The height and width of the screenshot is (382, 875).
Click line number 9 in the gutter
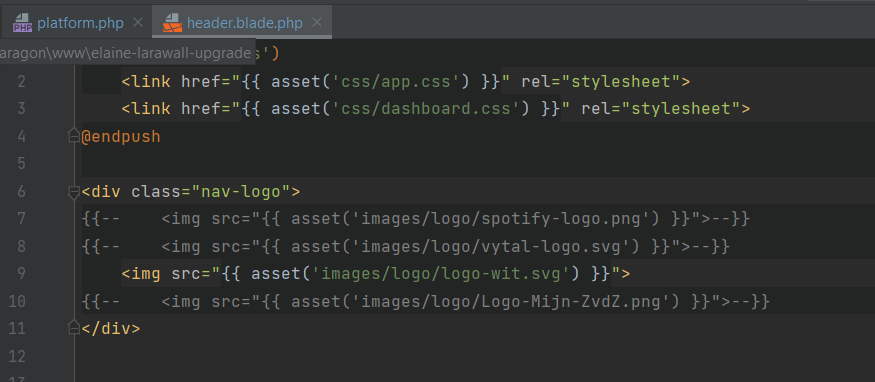[21, 274]
